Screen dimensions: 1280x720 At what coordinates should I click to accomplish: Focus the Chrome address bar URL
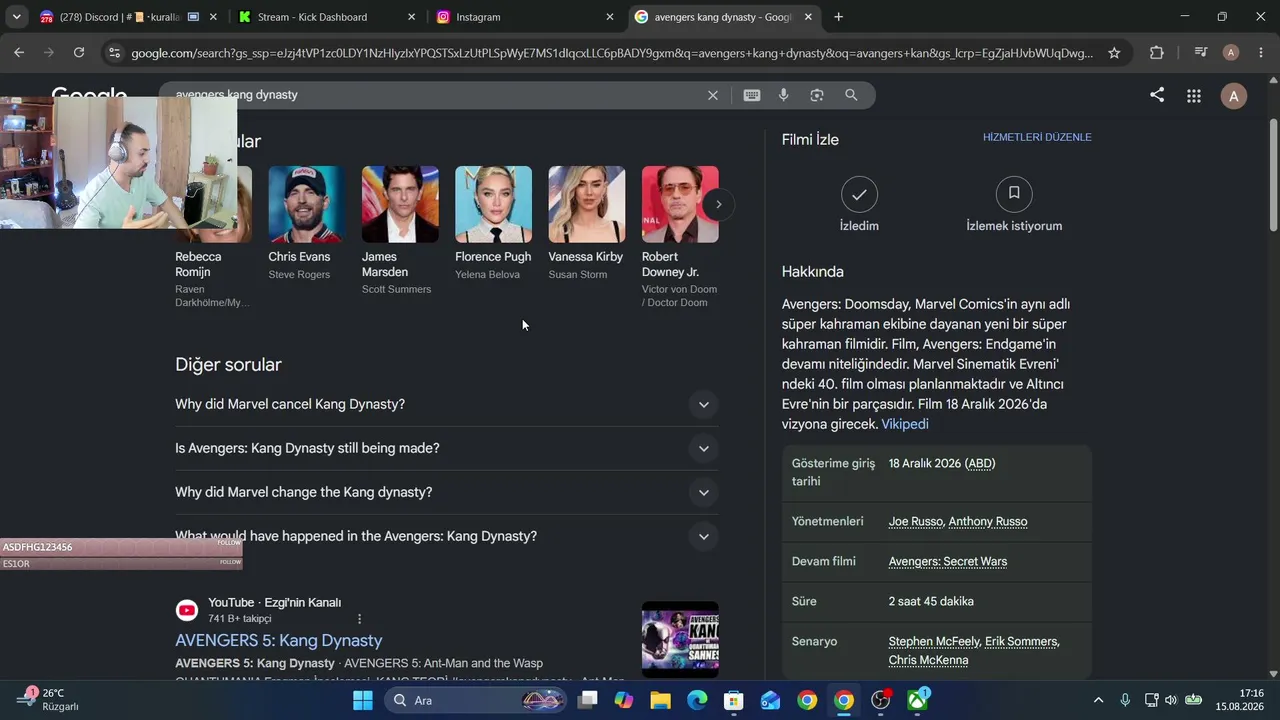[x=612, y=53]
